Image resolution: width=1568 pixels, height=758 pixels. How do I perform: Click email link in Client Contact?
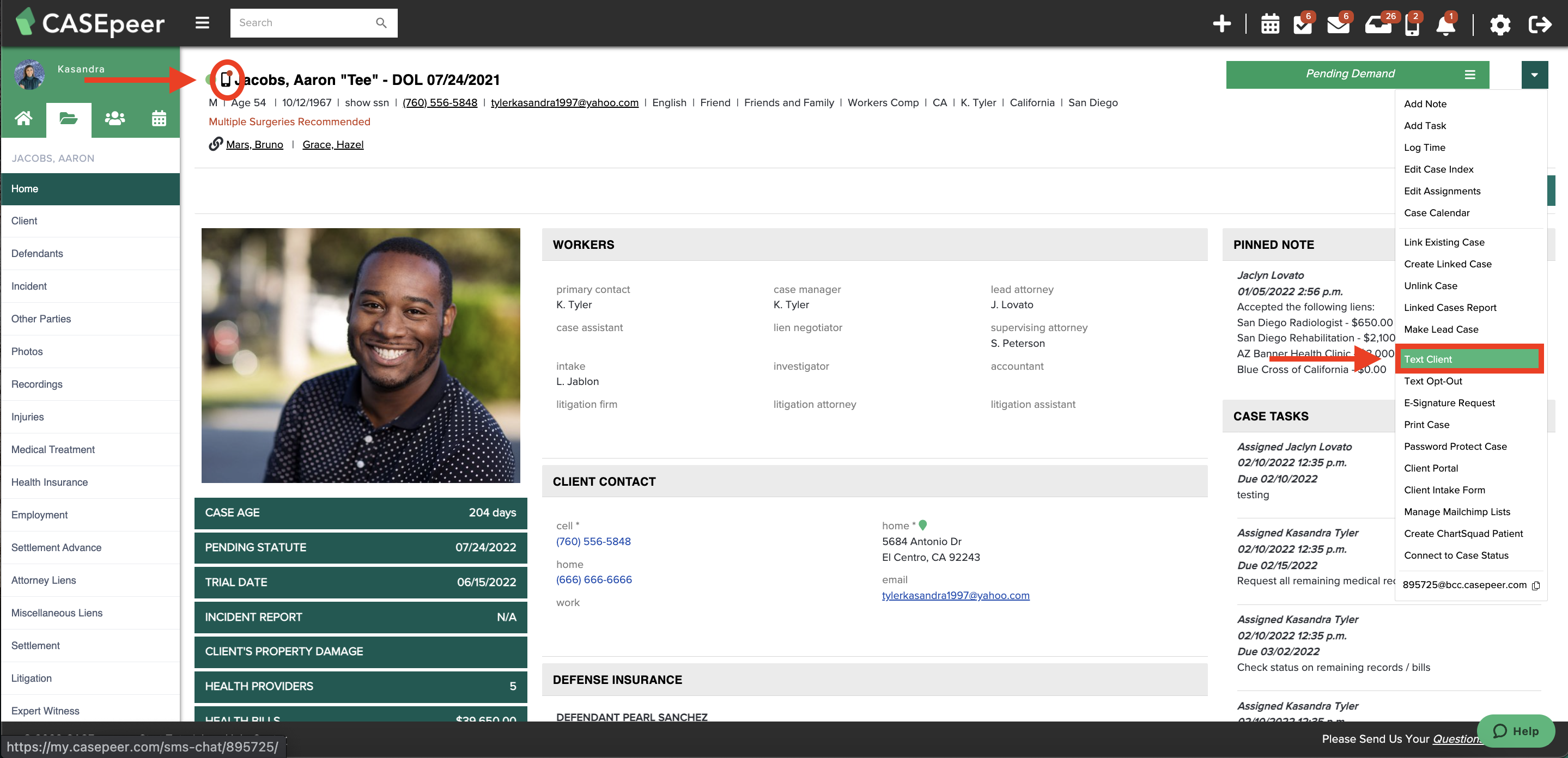[956, 596]
